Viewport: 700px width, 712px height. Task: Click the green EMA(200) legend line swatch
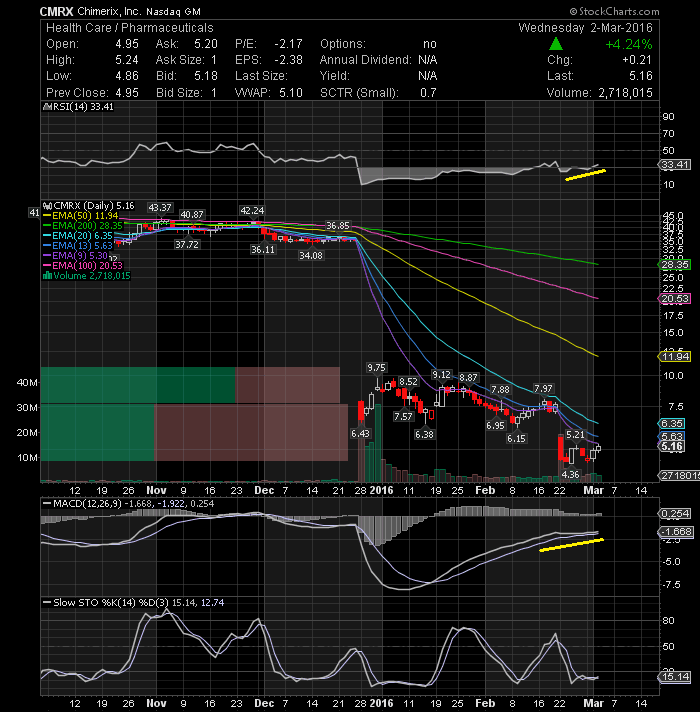click(x=47, y=226)
